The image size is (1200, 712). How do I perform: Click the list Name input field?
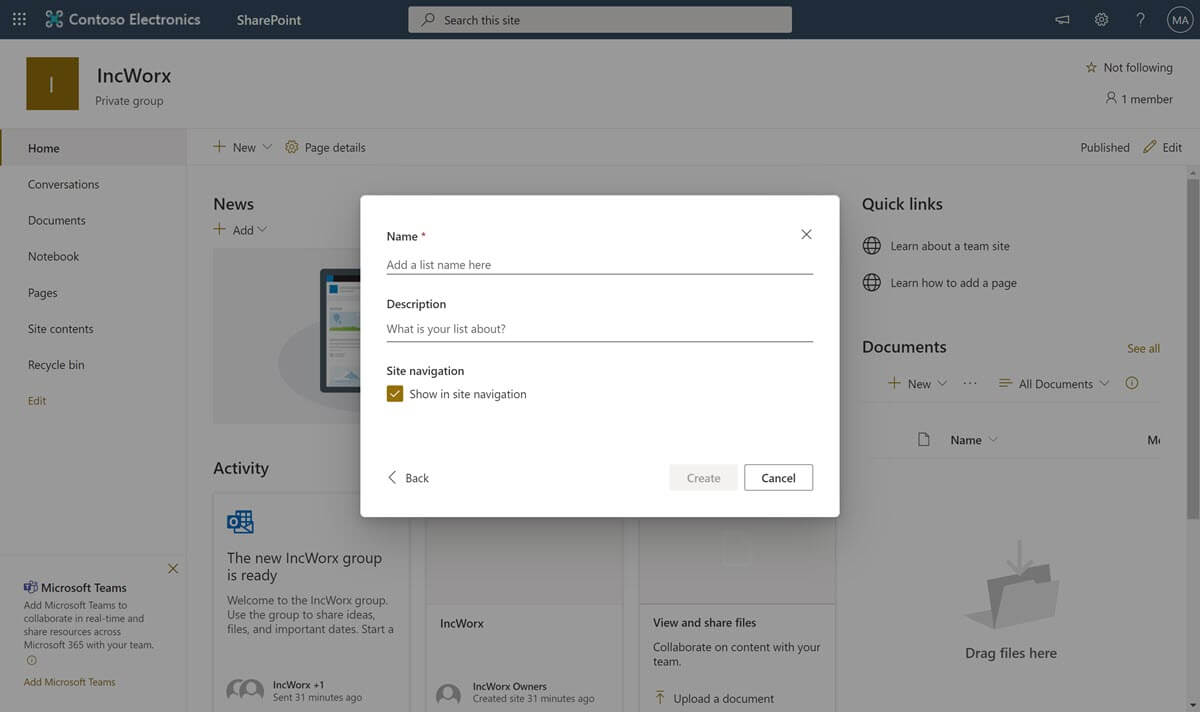[600, 264]
